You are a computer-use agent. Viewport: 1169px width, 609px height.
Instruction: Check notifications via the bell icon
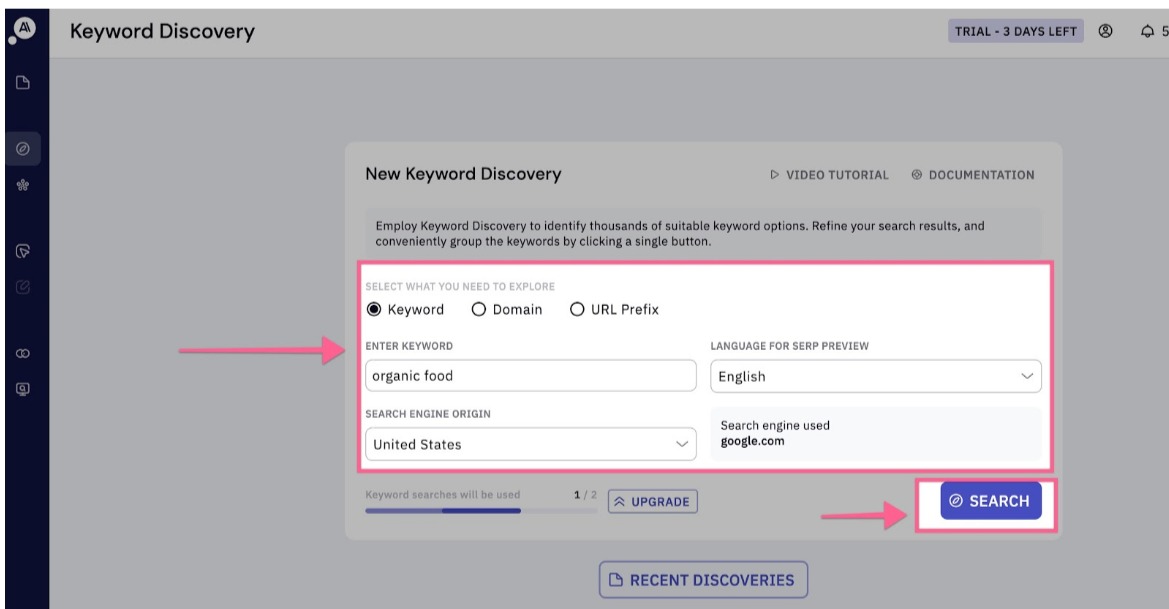[x=1146, y=31]
